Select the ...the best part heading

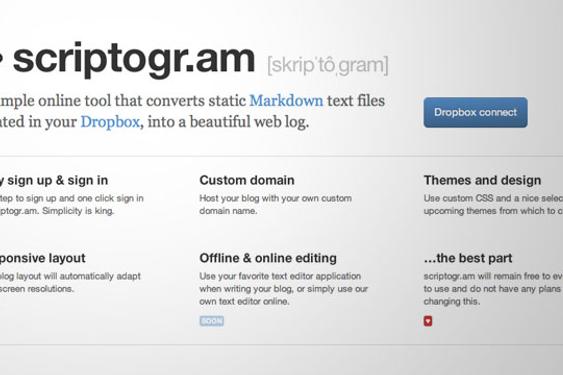tap(468, 258)
